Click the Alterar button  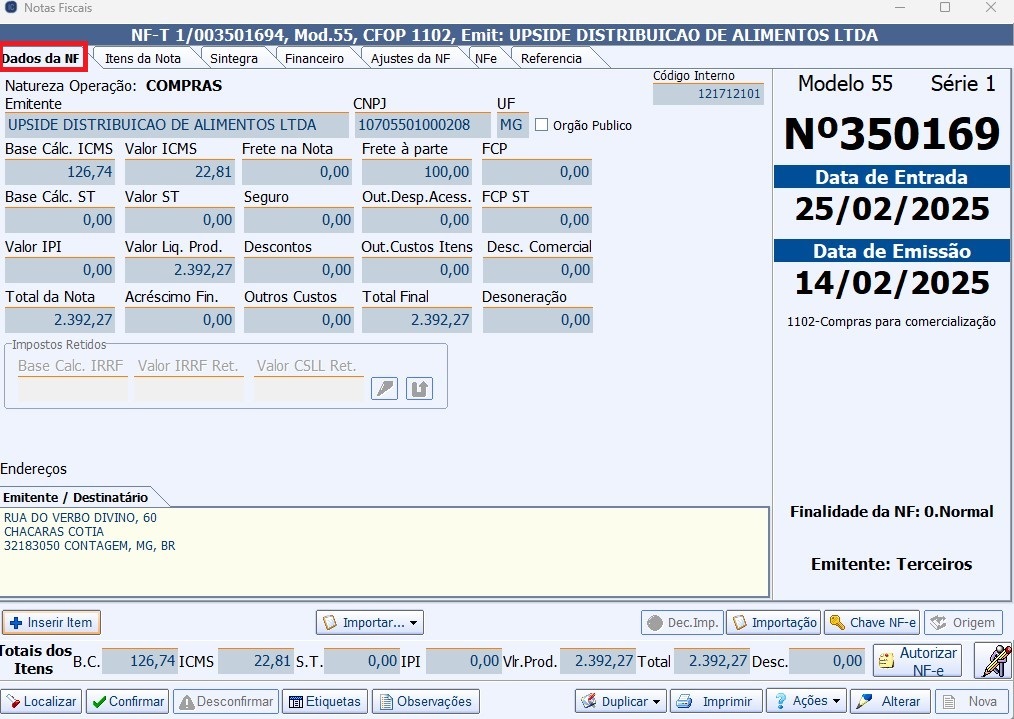890,701
